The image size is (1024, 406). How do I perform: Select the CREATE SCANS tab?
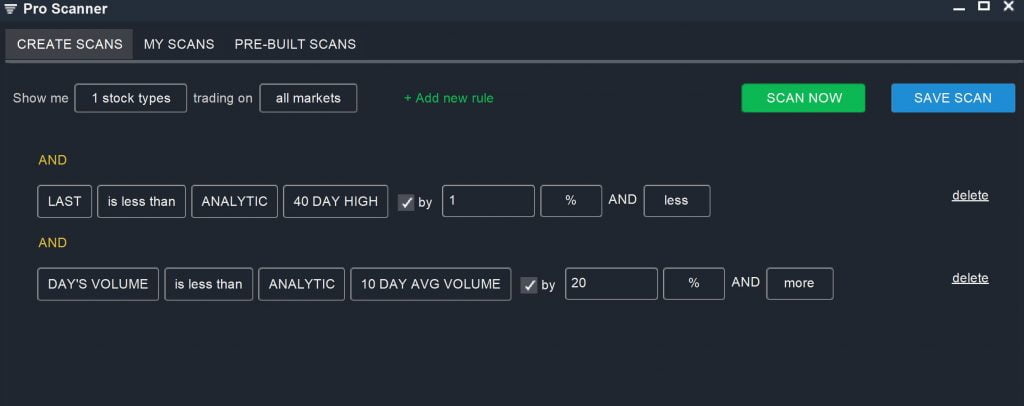69,44
